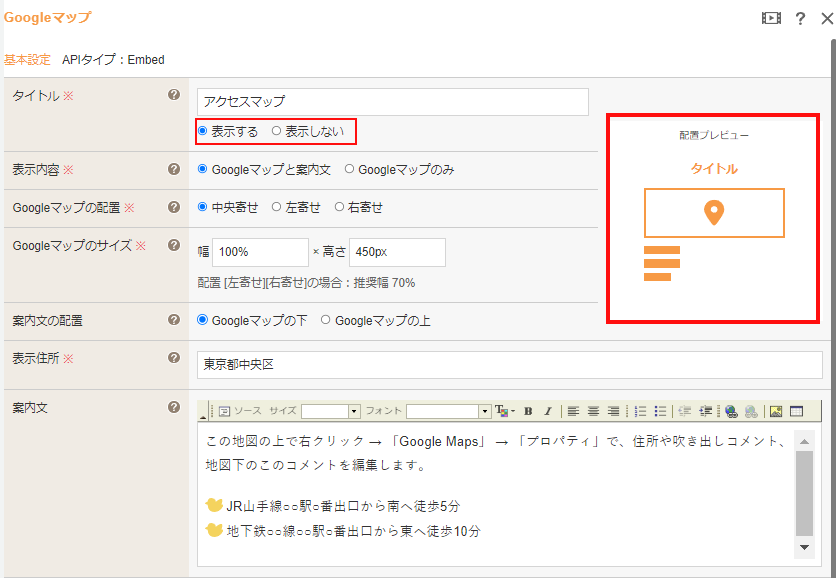This screenshot has width=836, height=578.
Task: Insert hyperlink using link icon
Action: [x=732, y=411]
